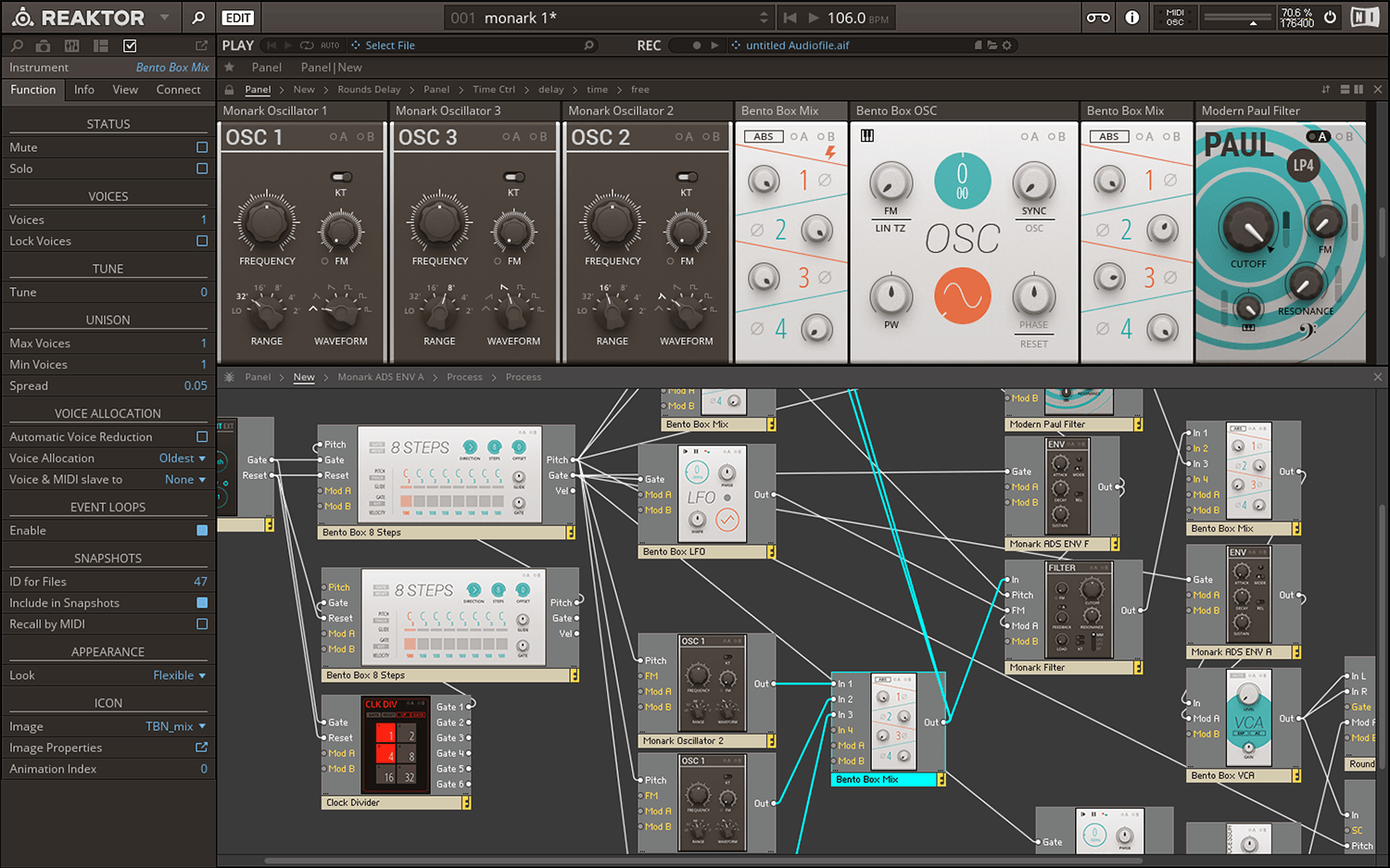Enable the Solo checkbox
Viewport: 1390px width, 868px height.
[202, 169]
